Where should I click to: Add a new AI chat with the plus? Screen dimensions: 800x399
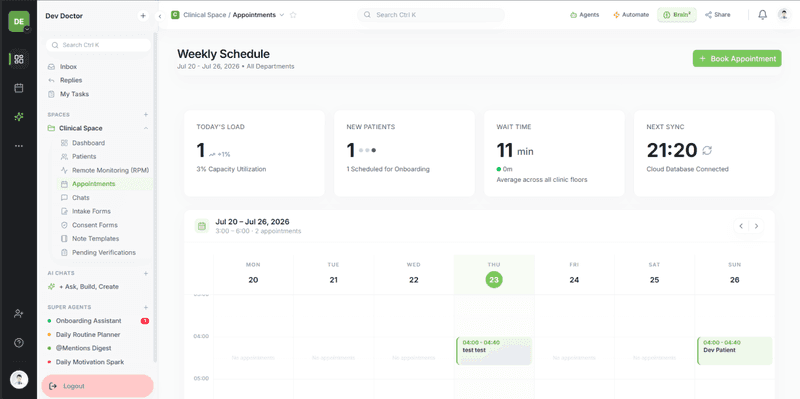(146, 273)
